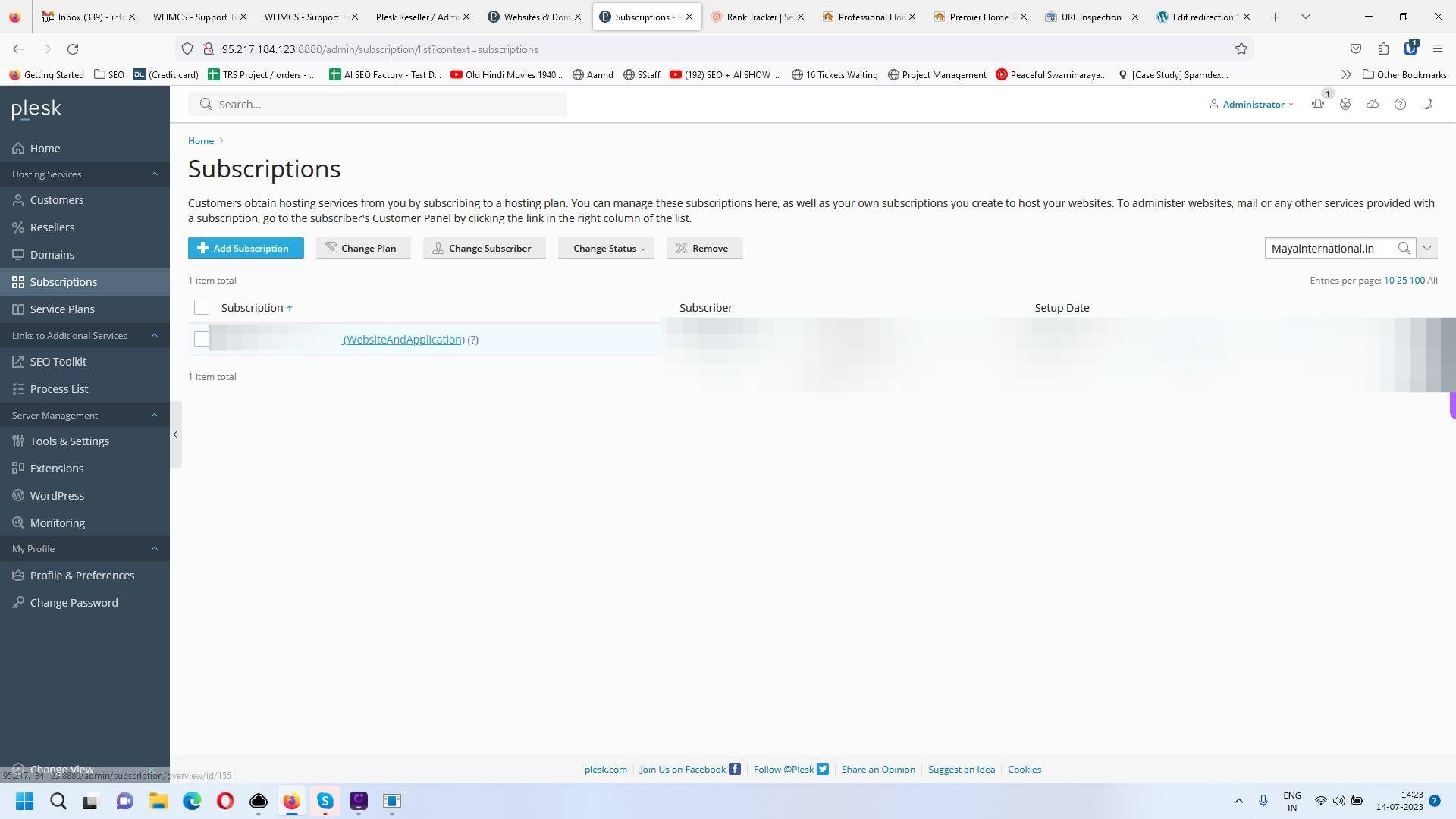The height and width of the screenshot is (819, 1456).
Task: Open Windows taskbar search
Action: [x=58, y=802]
